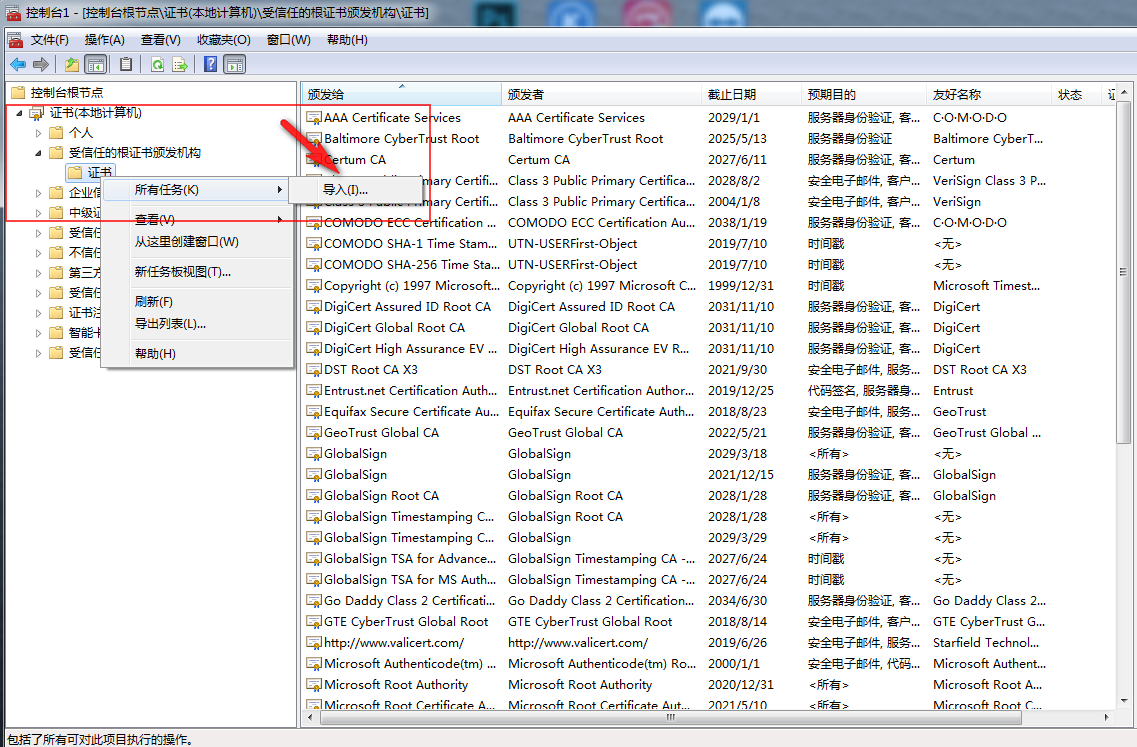Toggle the Show/Hide Console Tree toolbar icon
This screenshot has height=747, width=1137.
click(95, 65)
